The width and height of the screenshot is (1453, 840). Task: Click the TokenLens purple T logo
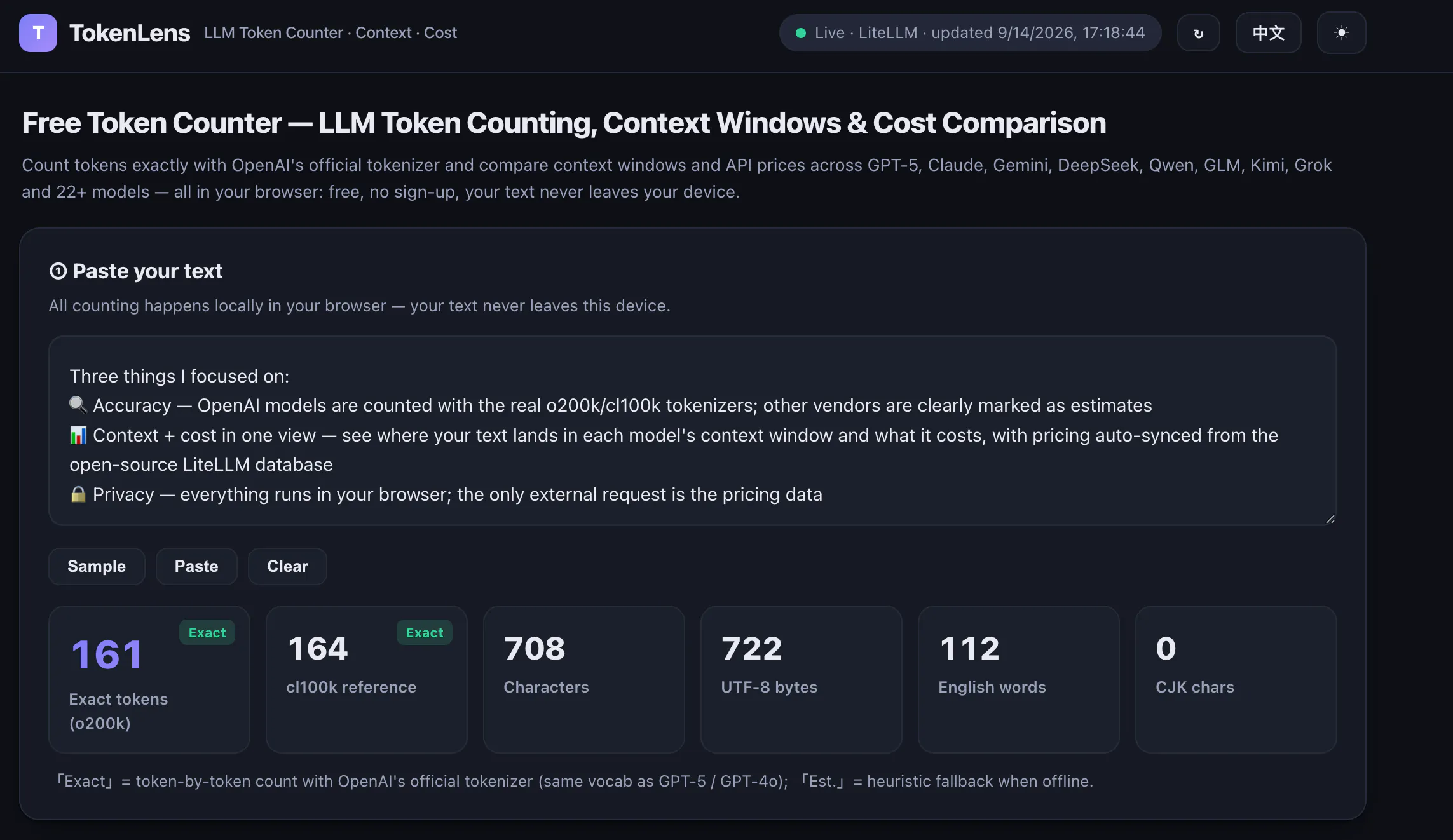click(x=38, y=33)
